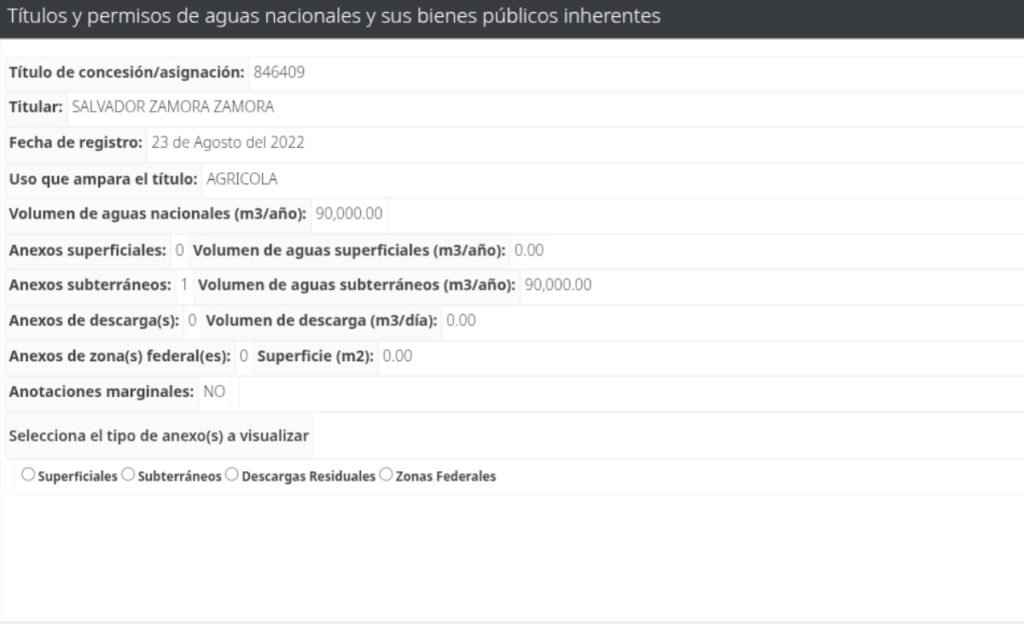Click the Título de concesión/asignación label
This screenshot has width=1024, height=630.
[x=126, y=72]
